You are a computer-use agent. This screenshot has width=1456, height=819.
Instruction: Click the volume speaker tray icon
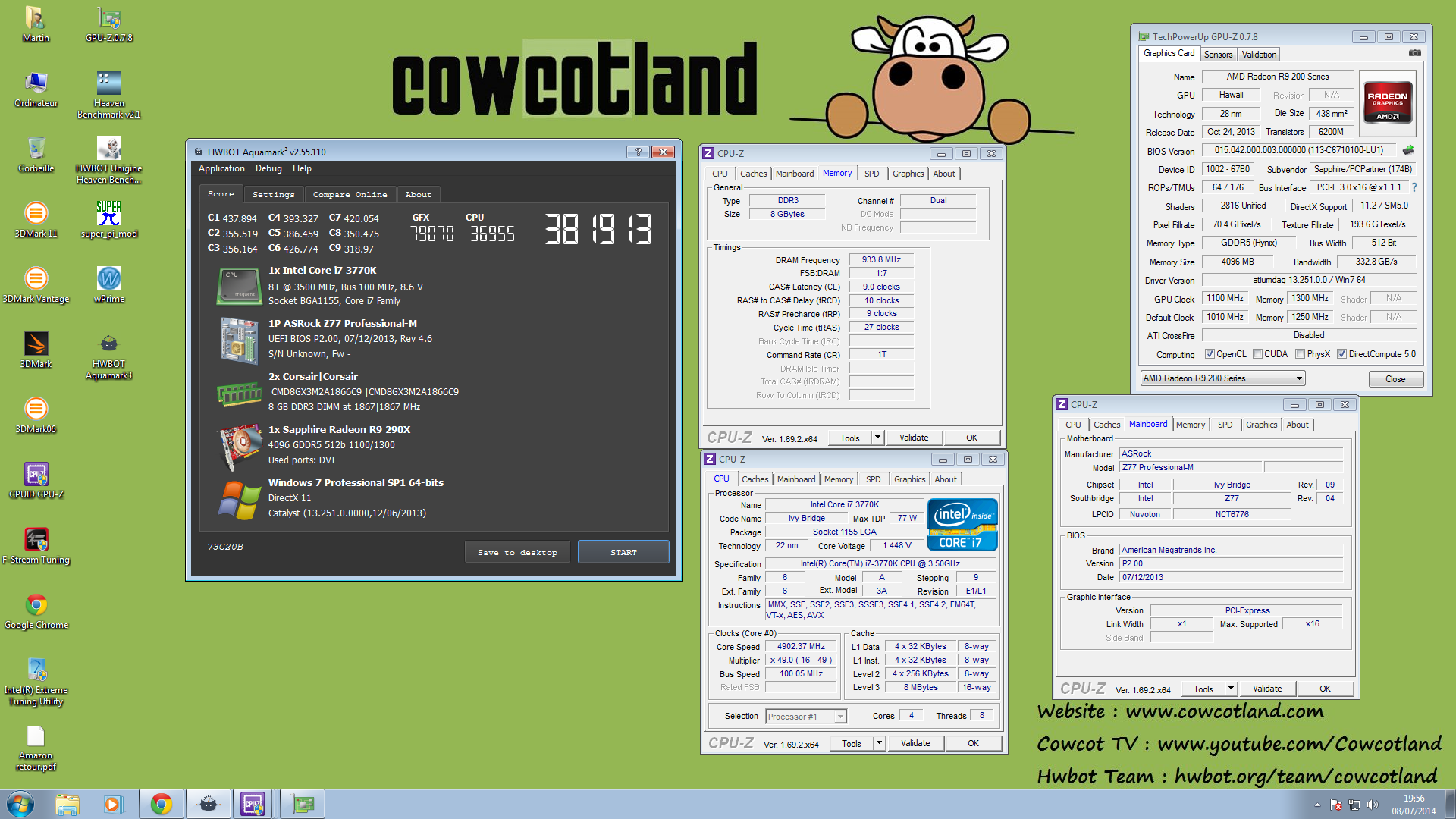pyautogui.click(x=1373, y=805)
